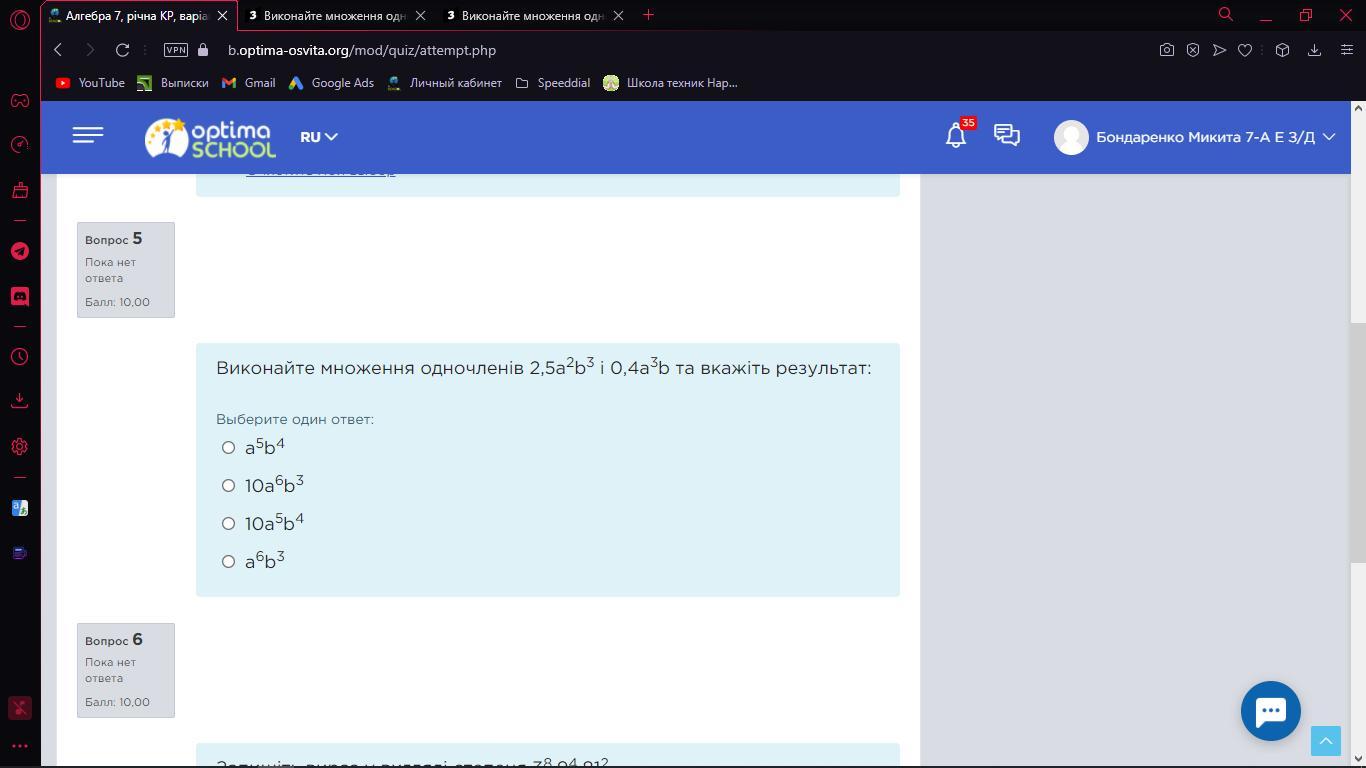
Task: Click the Optima School logo
Action: click(210, 138)
